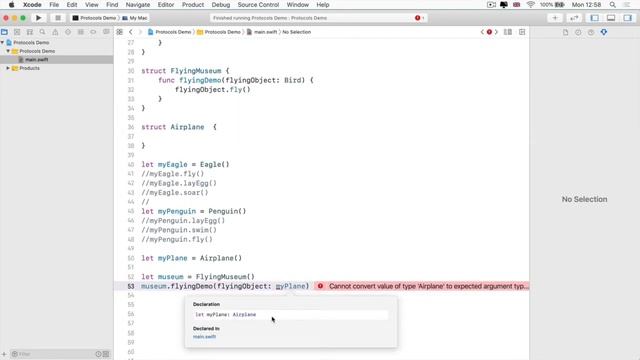Image resolution: width=640 pixels, height=360 pixels.
Task: Show the Breakpoint navigator
Action: (x=93, y=32)
